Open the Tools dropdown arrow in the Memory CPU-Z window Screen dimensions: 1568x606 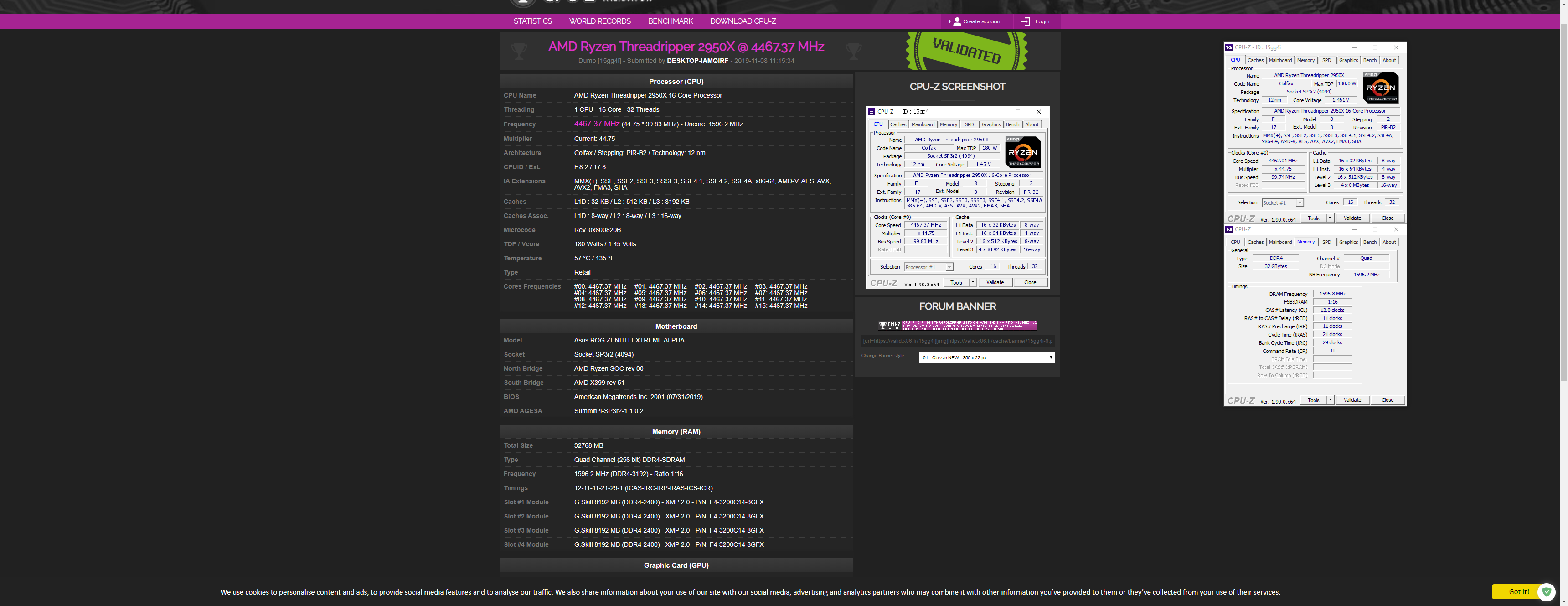1330,400
